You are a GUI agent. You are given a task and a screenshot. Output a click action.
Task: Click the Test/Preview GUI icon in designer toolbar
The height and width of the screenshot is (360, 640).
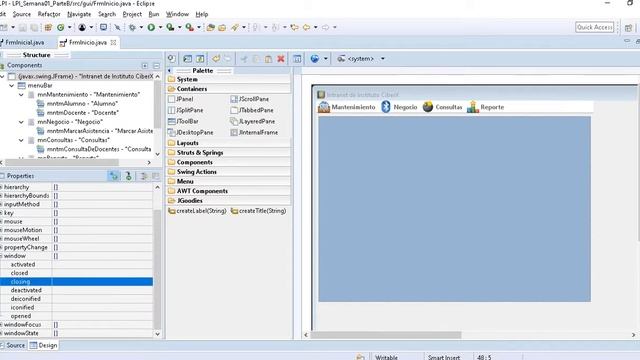click(171, 59)
